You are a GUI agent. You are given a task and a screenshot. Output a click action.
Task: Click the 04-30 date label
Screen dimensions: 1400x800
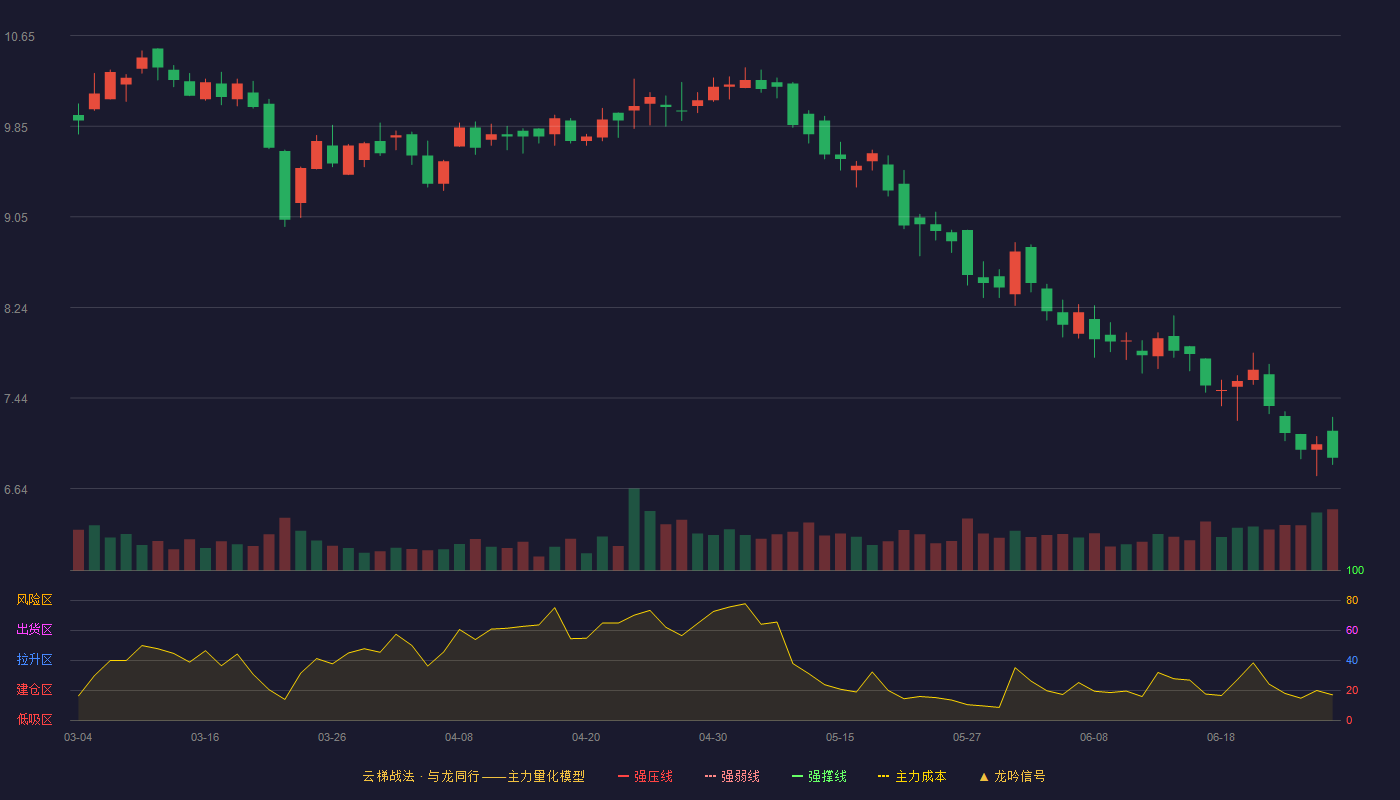[713, 737]
